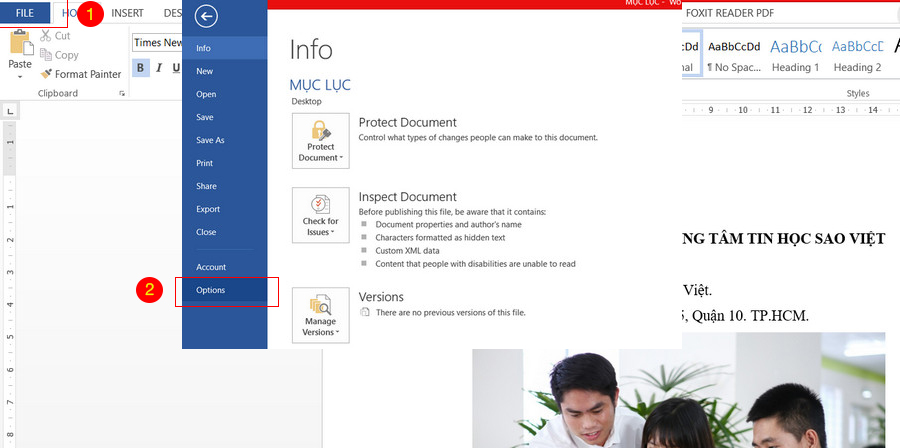Viewport: 900px width, 448px height.
Task: Click the back arrow in backstage view
Action: [206, 17]
